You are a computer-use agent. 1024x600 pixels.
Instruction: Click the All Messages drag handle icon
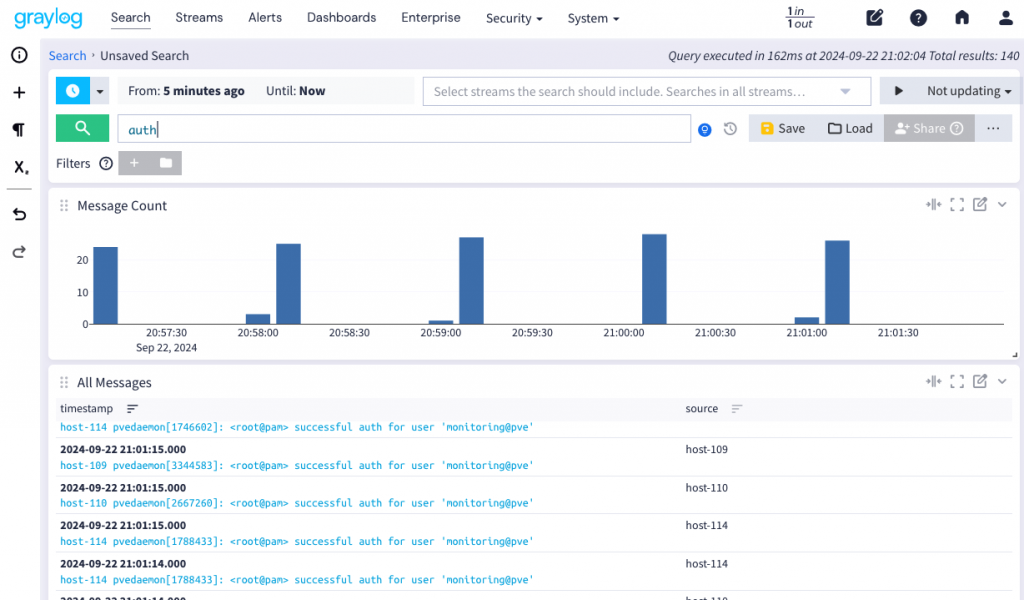tap(64, 383)
